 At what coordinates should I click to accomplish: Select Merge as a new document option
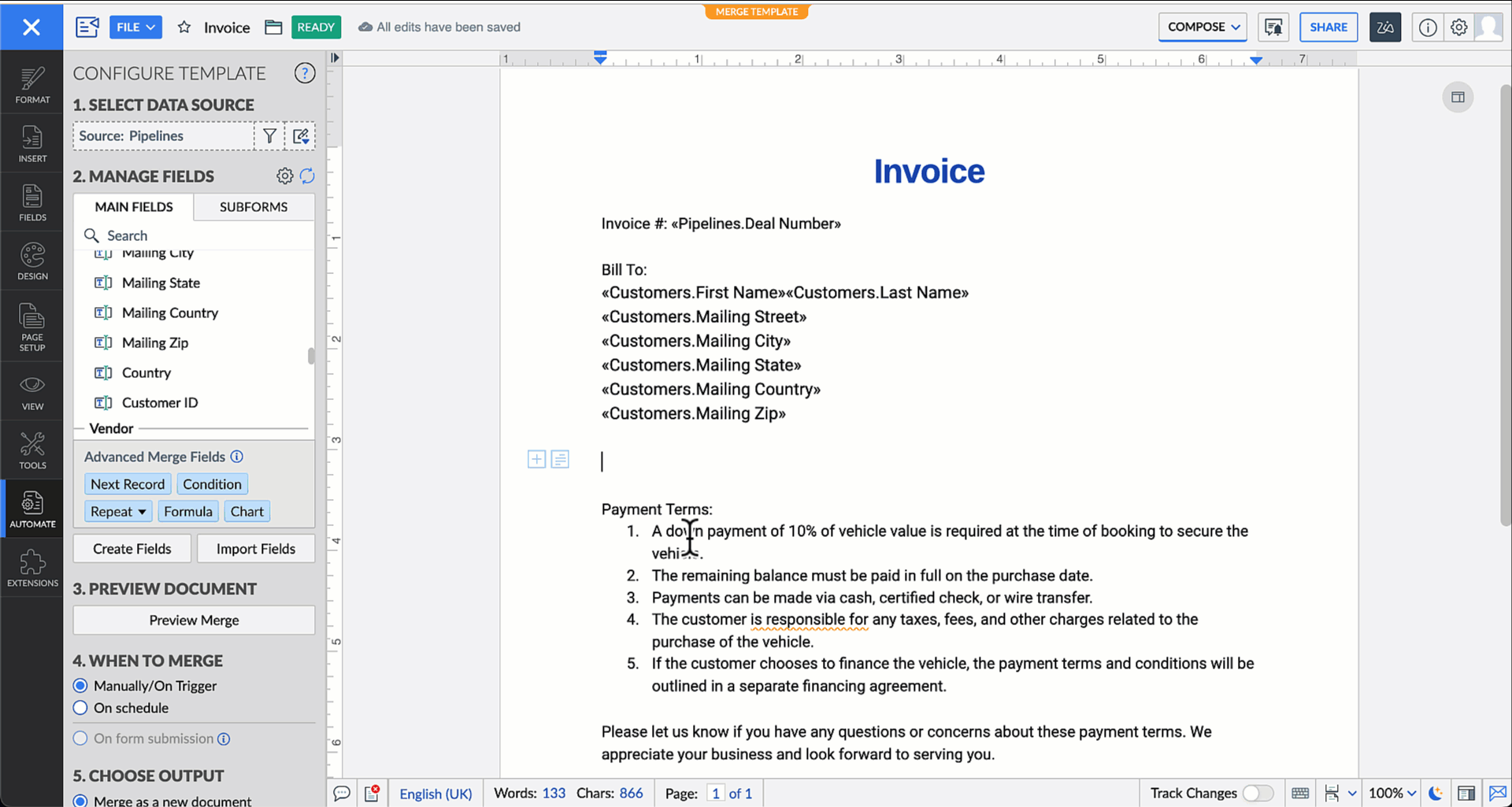coord(80,801)
